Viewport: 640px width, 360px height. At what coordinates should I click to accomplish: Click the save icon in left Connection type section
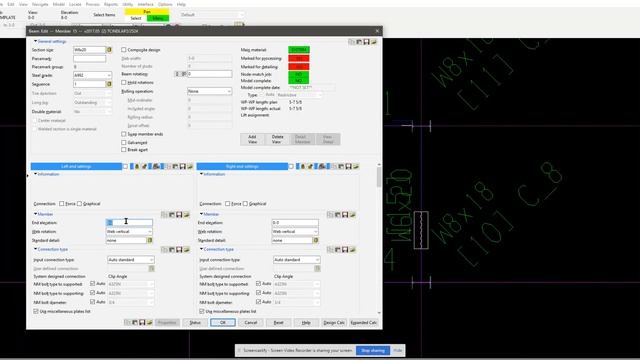pyautogui.click(x=179, y=250)
